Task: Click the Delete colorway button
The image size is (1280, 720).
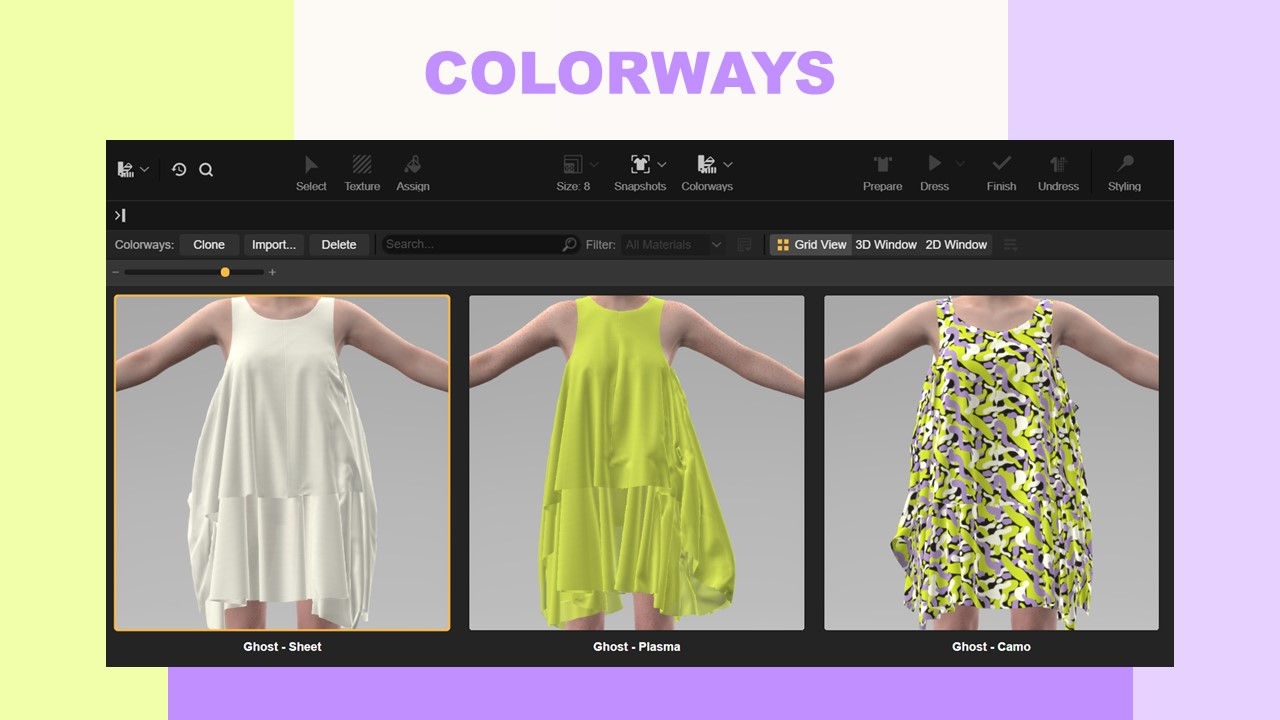Action: [339, 245]
